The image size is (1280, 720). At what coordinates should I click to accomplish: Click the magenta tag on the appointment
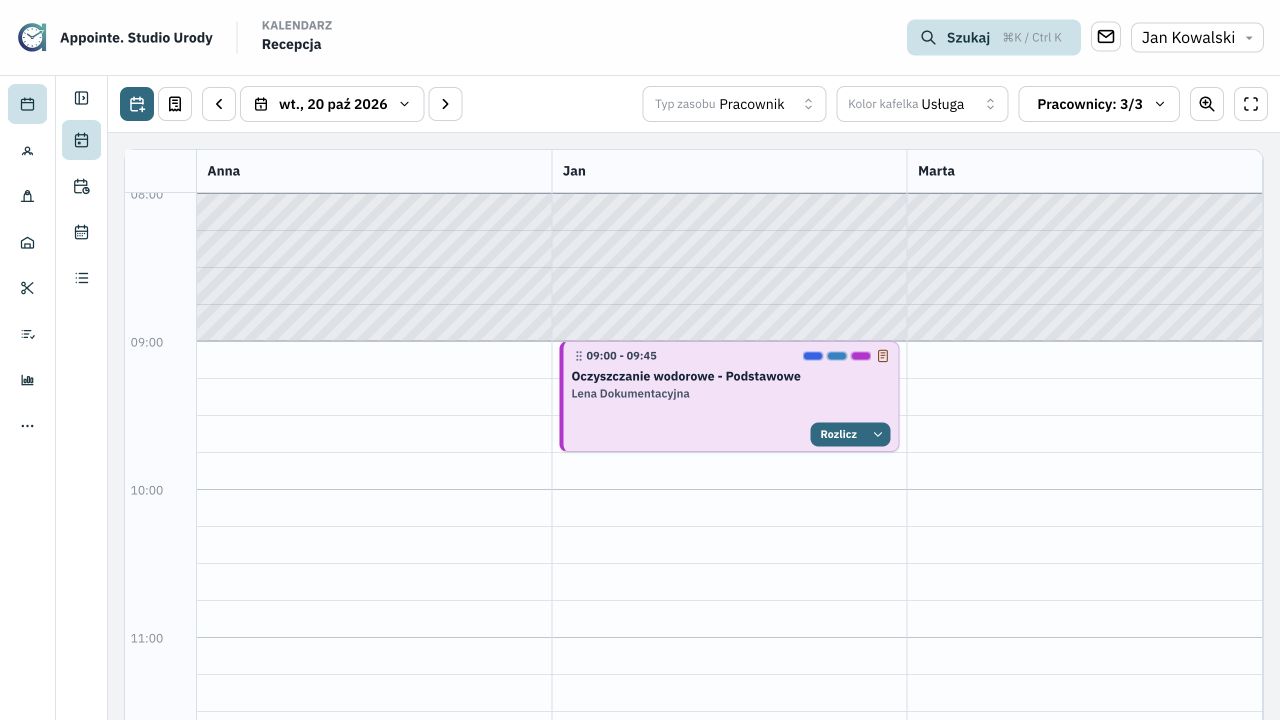(861, 356)
